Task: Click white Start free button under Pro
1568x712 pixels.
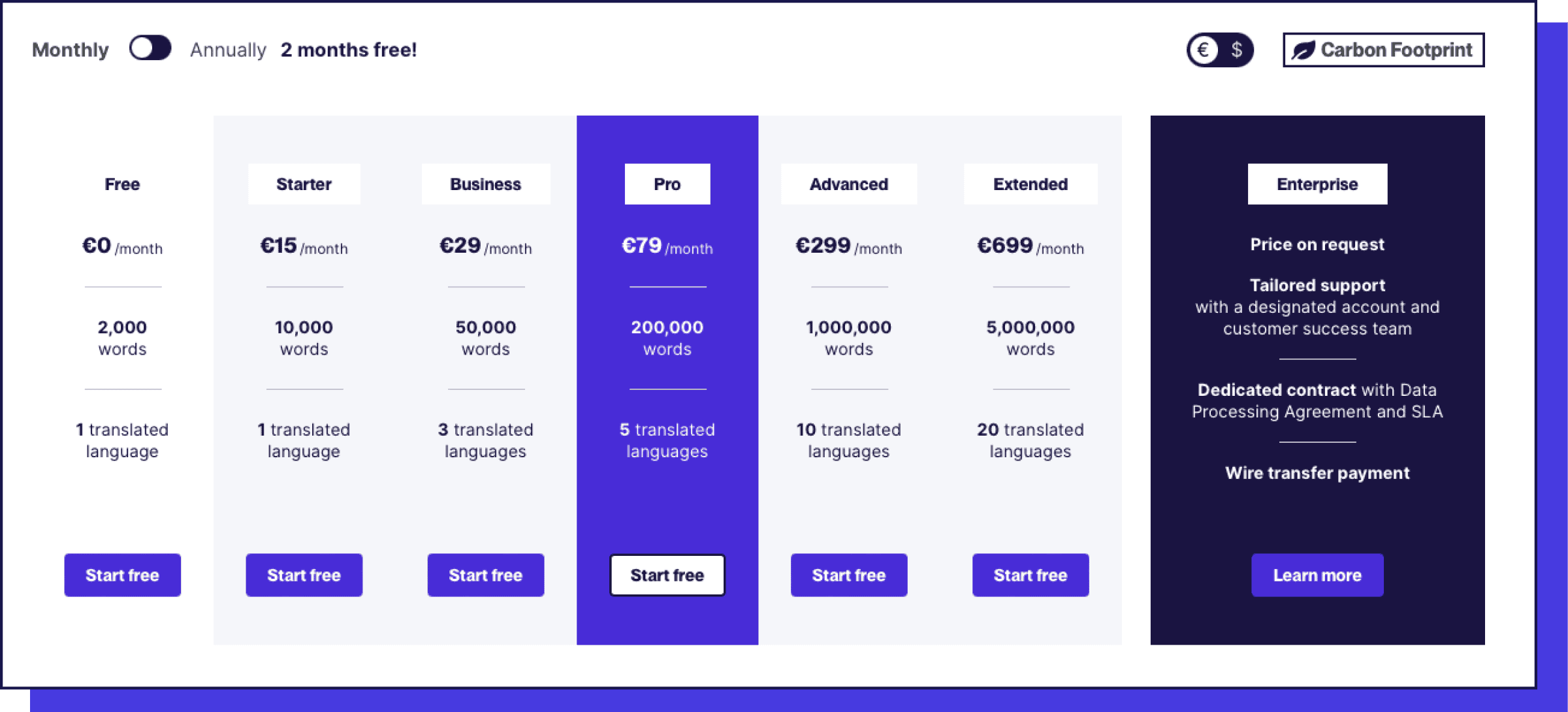Action: tap(667, 575)
